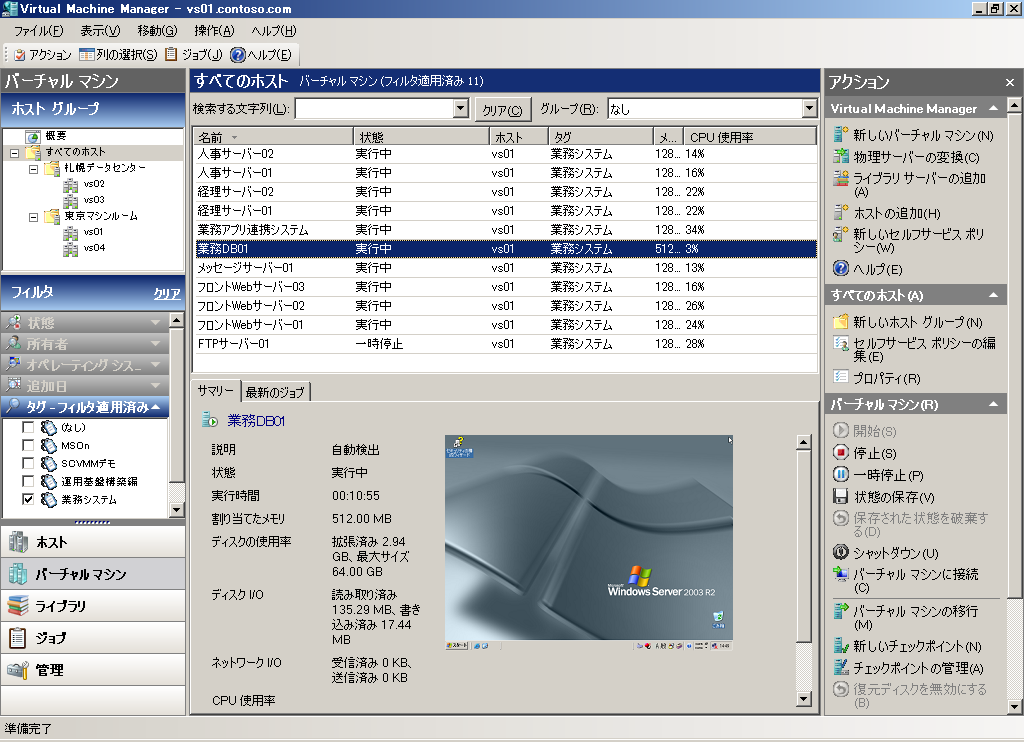Click the シャットダウン shutdown icon
Viewport: 1024px width, 742px height.
click(841, 553)
